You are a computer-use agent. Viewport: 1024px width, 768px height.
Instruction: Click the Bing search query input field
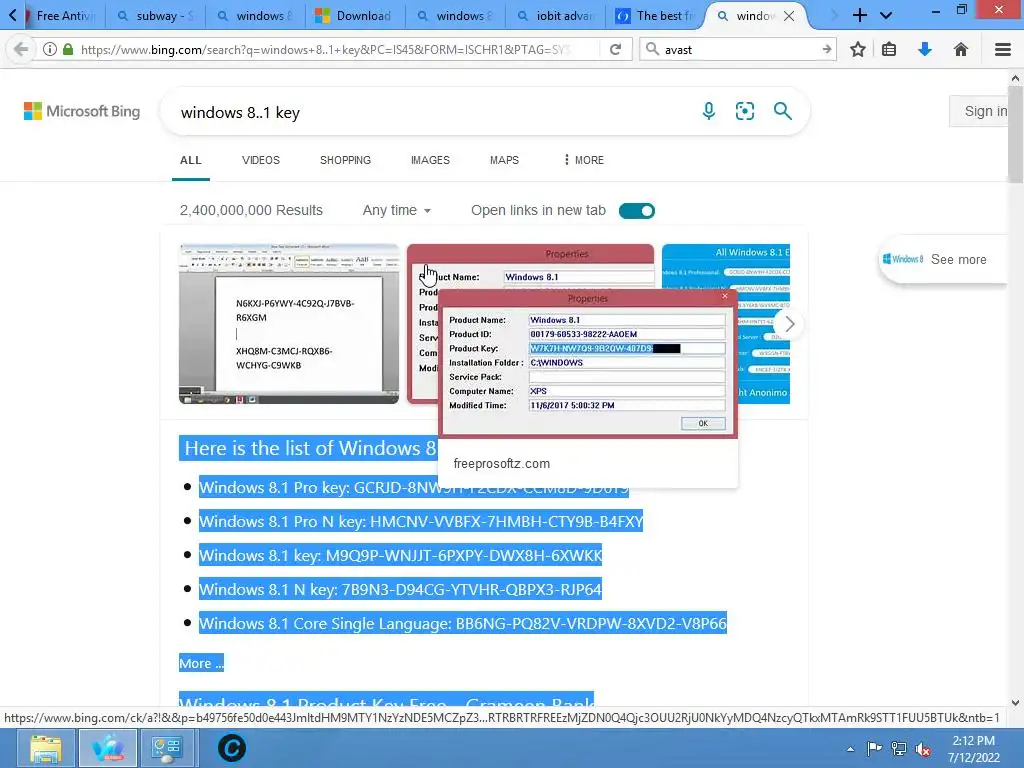pyautogui.click(x=431, y=112)
